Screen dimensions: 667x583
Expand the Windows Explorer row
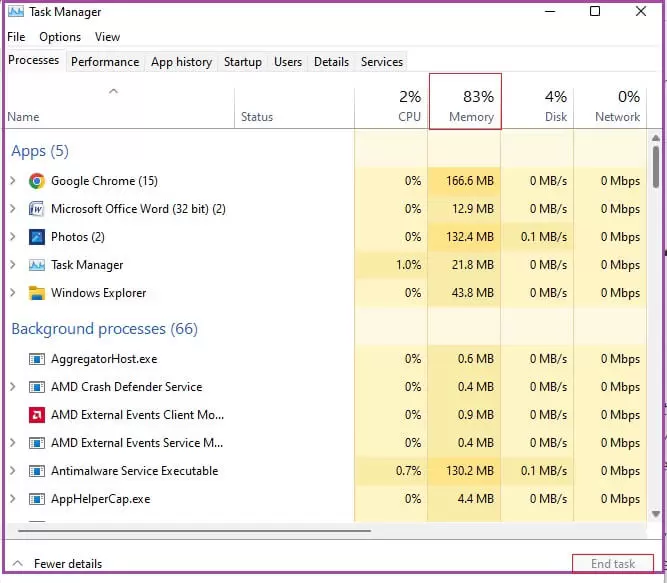coord(13,293)
